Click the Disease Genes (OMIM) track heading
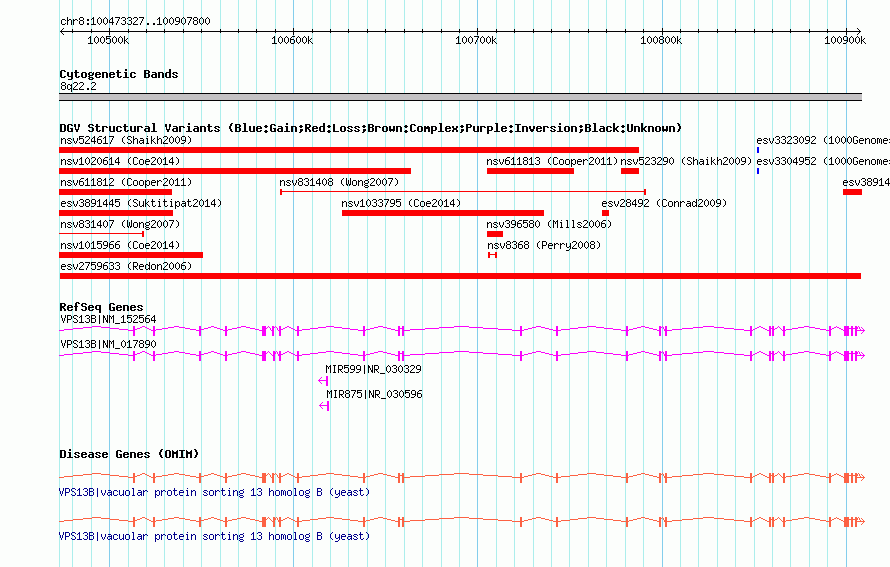This screenshot has width=890, height=567. point(129,454)
